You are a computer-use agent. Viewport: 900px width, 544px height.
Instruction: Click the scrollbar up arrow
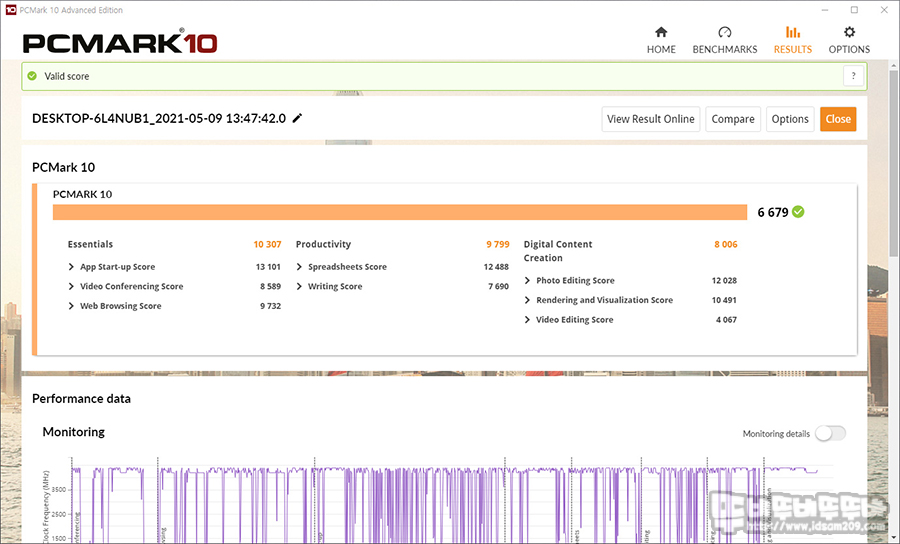point(894,66)
